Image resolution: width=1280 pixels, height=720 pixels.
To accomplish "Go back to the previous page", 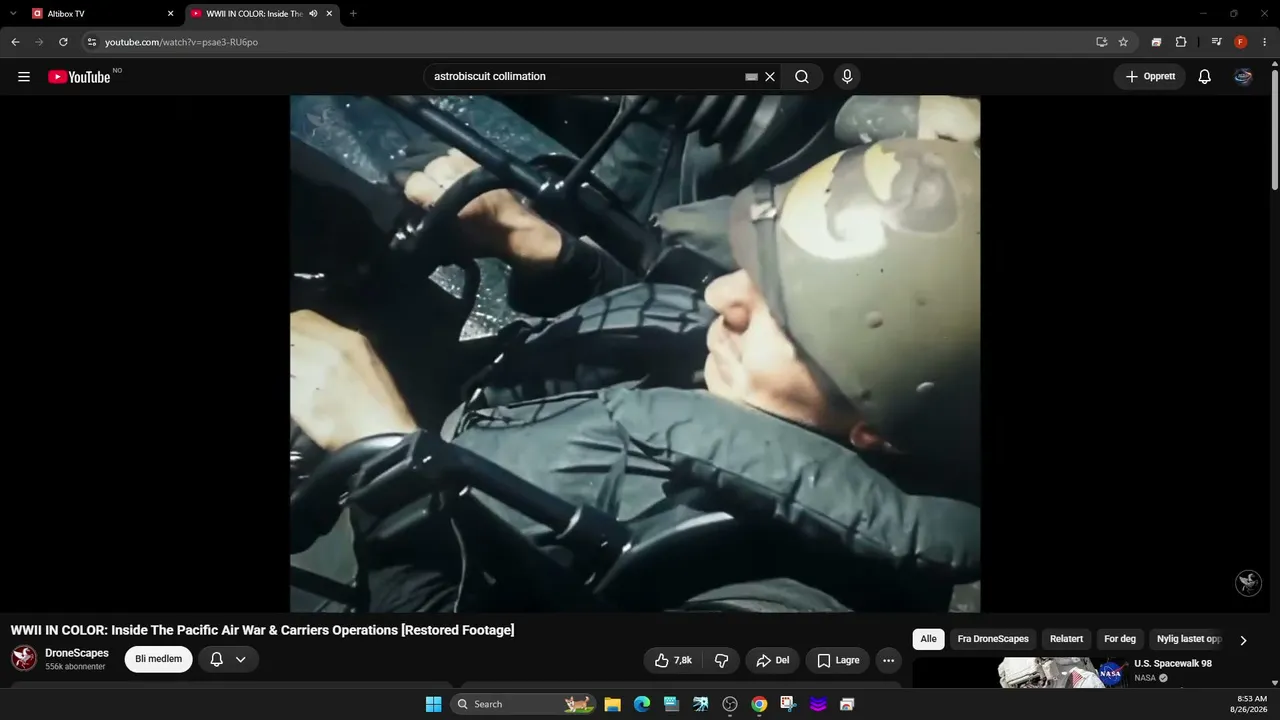I will click(x=15, y=42).
